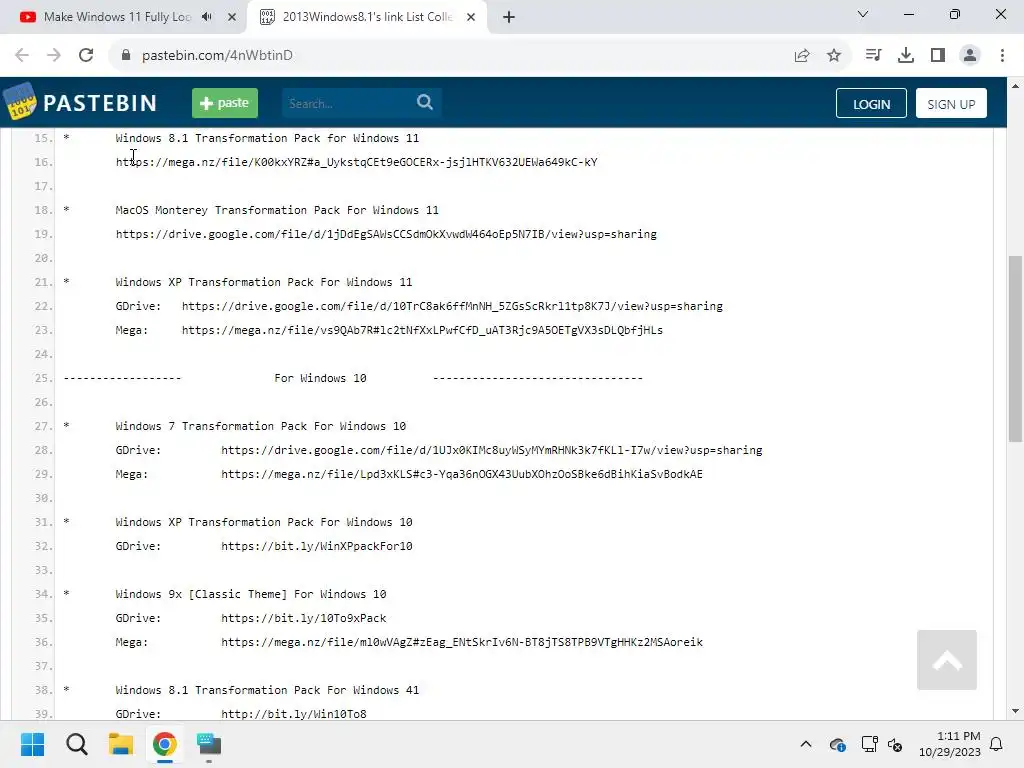Screen dimensions: 1024x768
Task: Show hidden system tray icons
Action: [806, 744]
